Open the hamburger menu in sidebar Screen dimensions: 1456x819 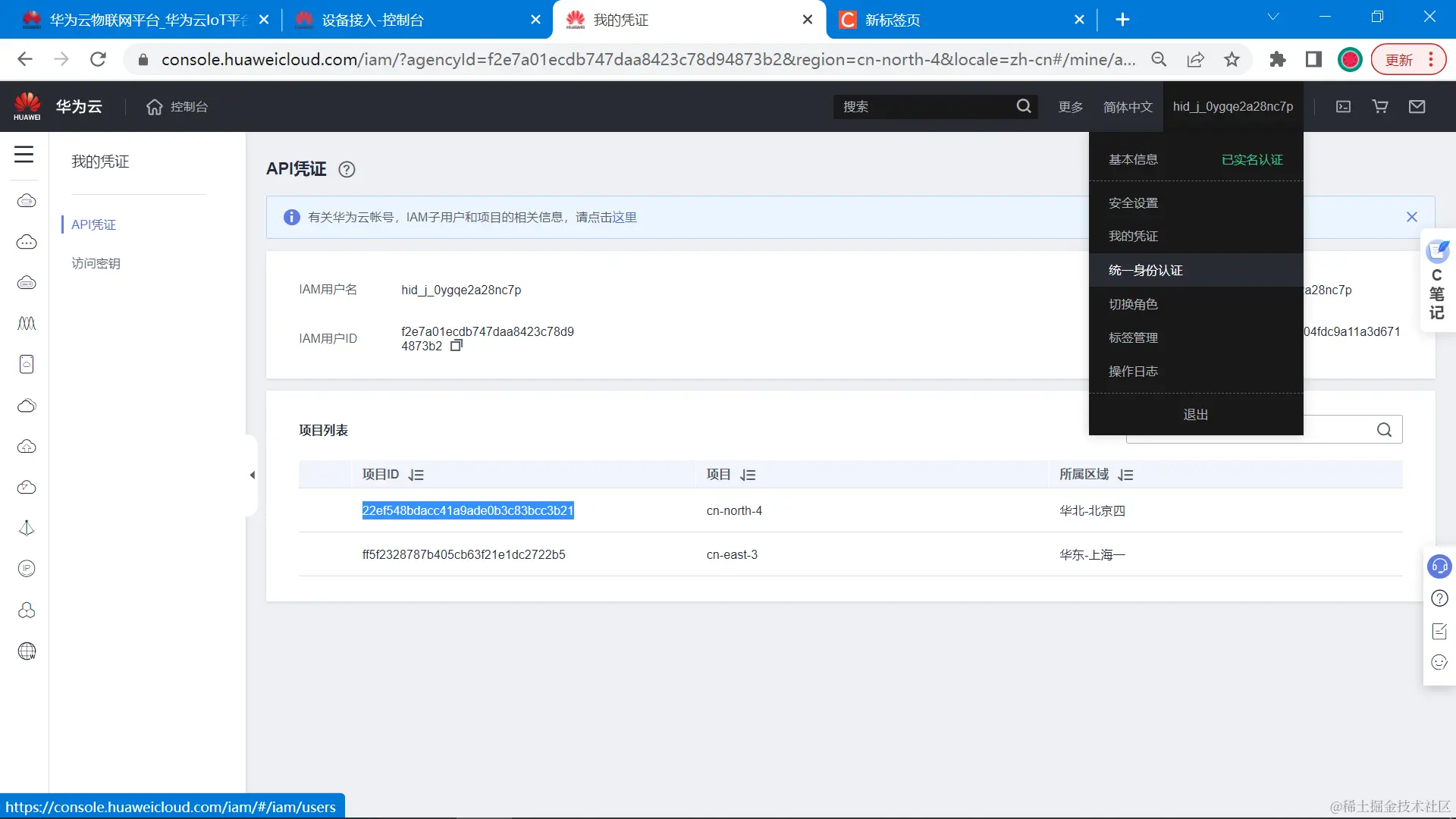pos(24,155)
